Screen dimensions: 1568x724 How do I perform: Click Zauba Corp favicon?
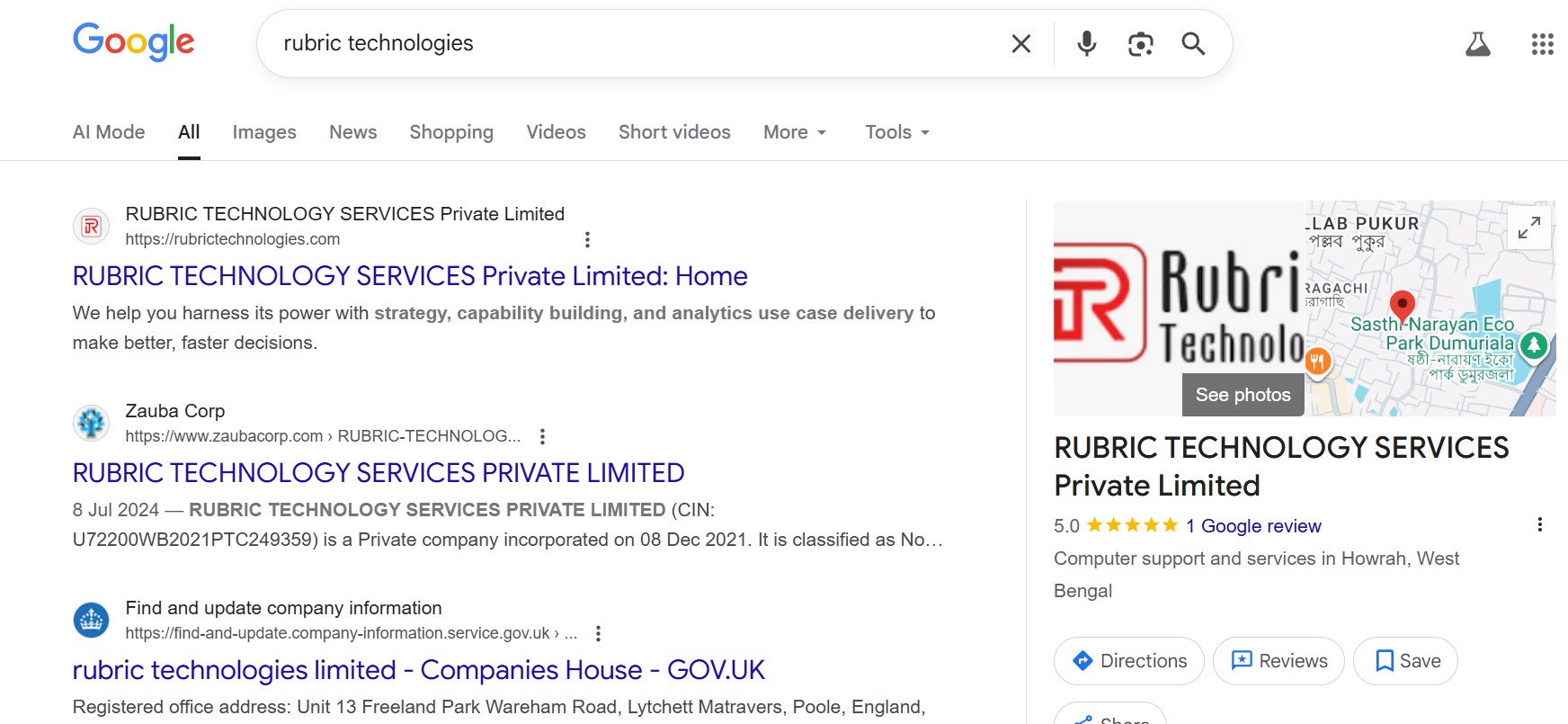[91, 423]
